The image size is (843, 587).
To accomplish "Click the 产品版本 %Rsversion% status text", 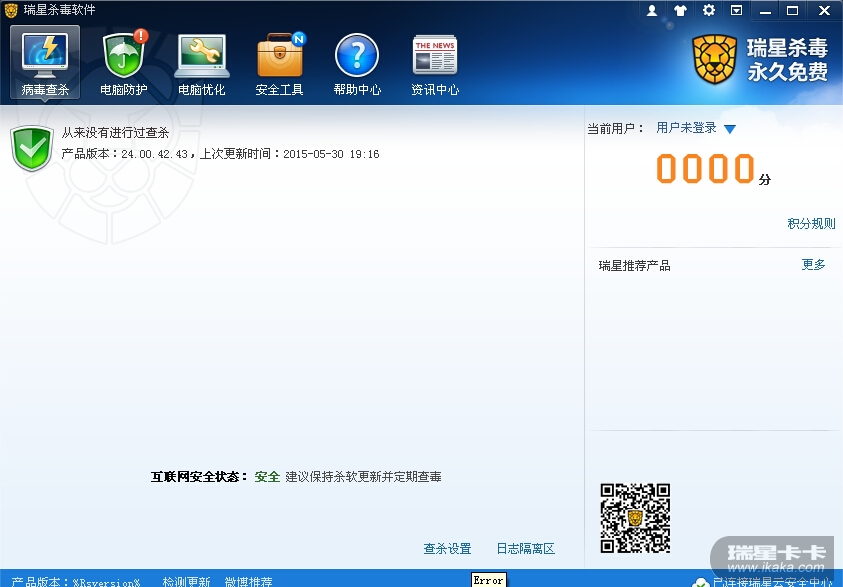I will (x=76, y=582).
